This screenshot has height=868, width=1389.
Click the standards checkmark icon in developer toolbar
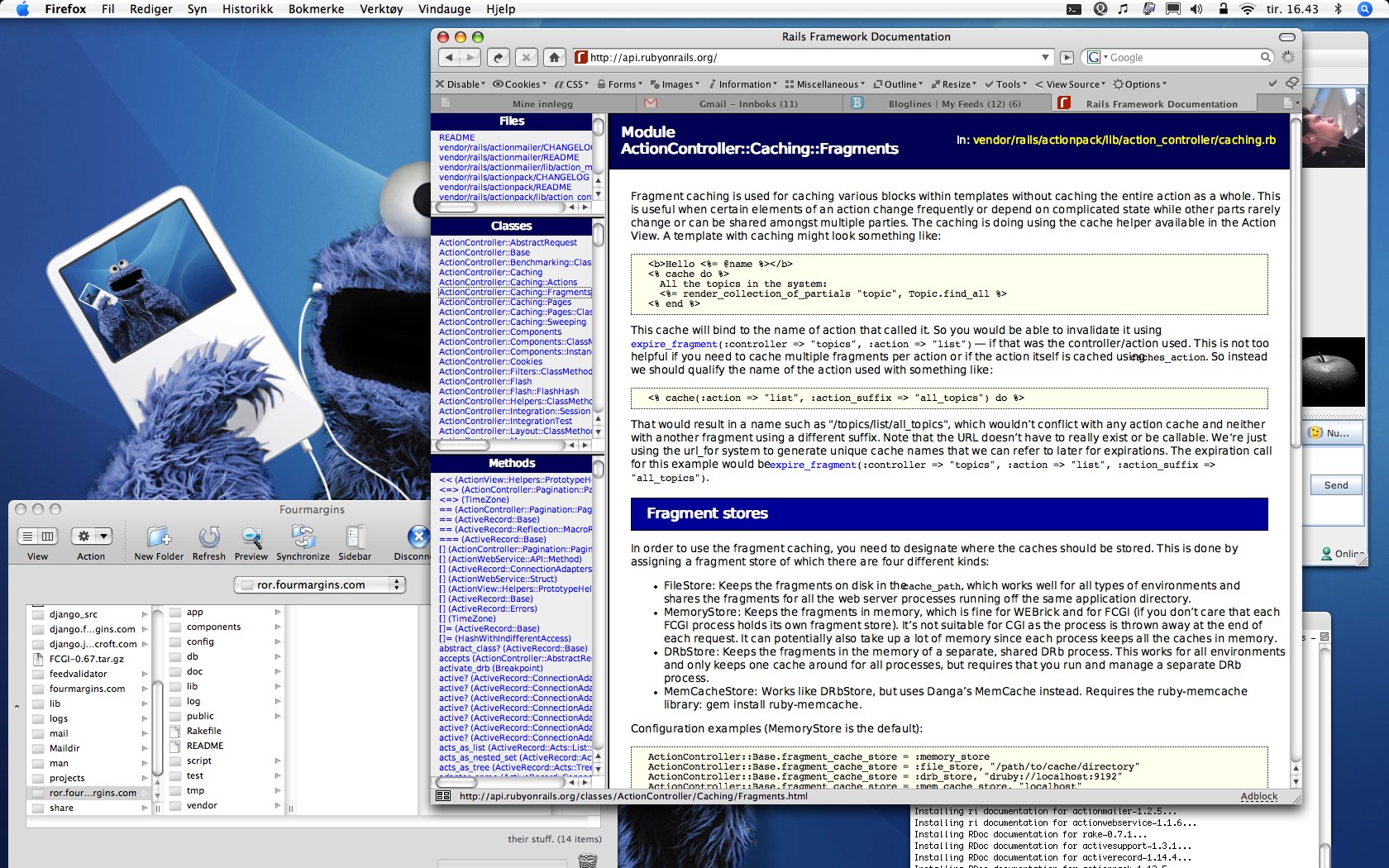point(1273,83)
